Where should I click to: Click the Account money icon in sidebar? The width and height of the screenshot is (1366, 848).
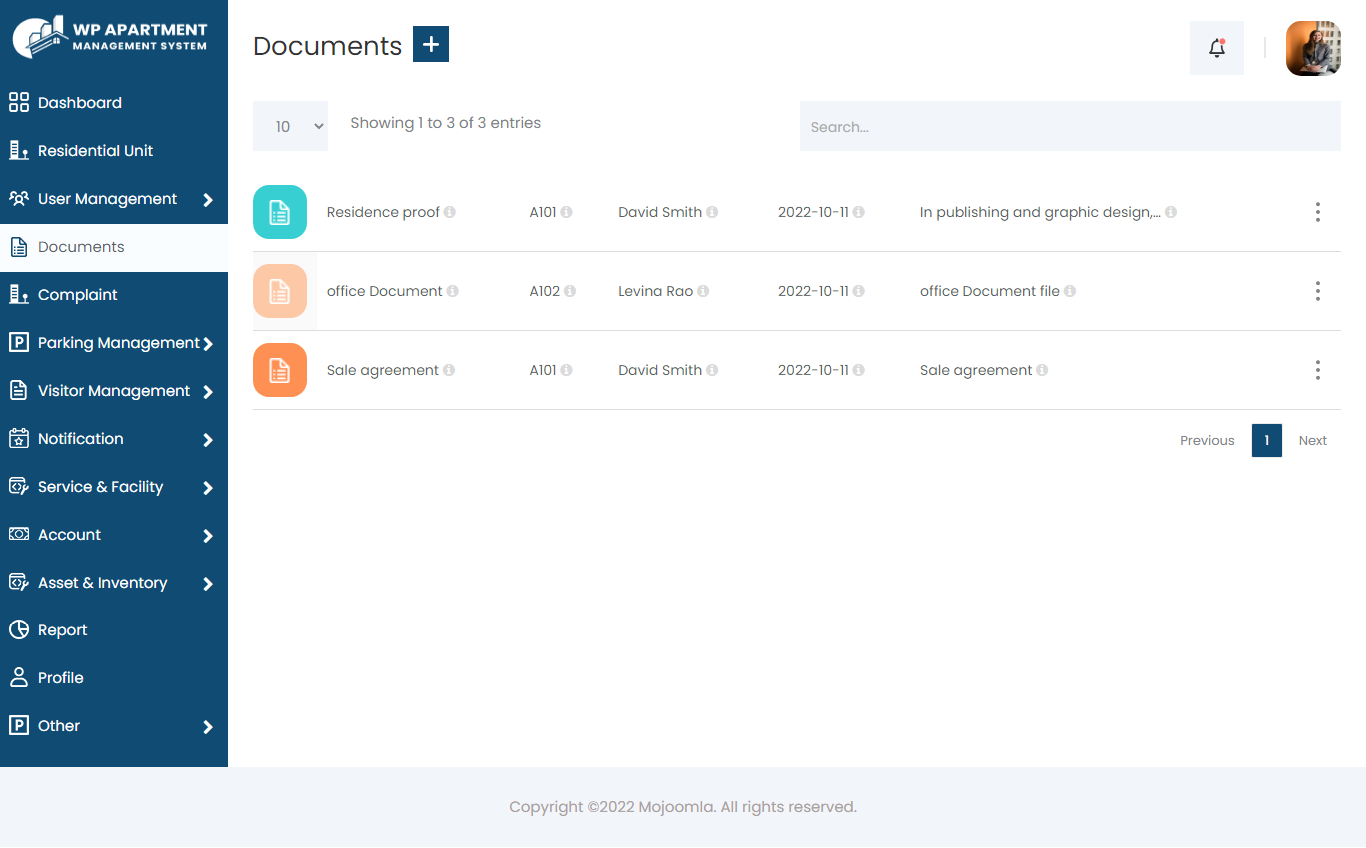(19, 534)
